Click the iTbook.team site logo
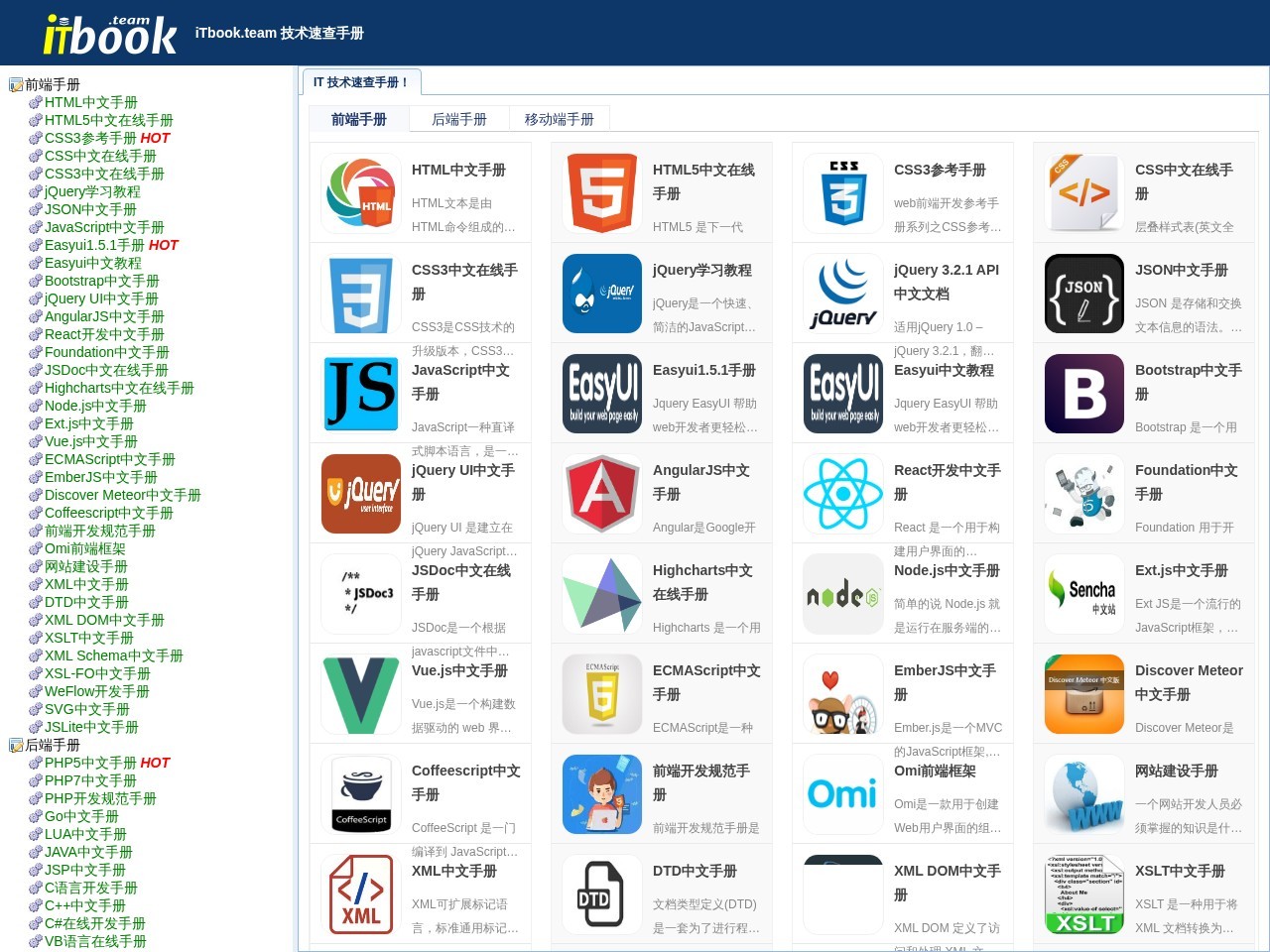The width and height of the screenshot is (1270, 952). [x=110, y=35]
